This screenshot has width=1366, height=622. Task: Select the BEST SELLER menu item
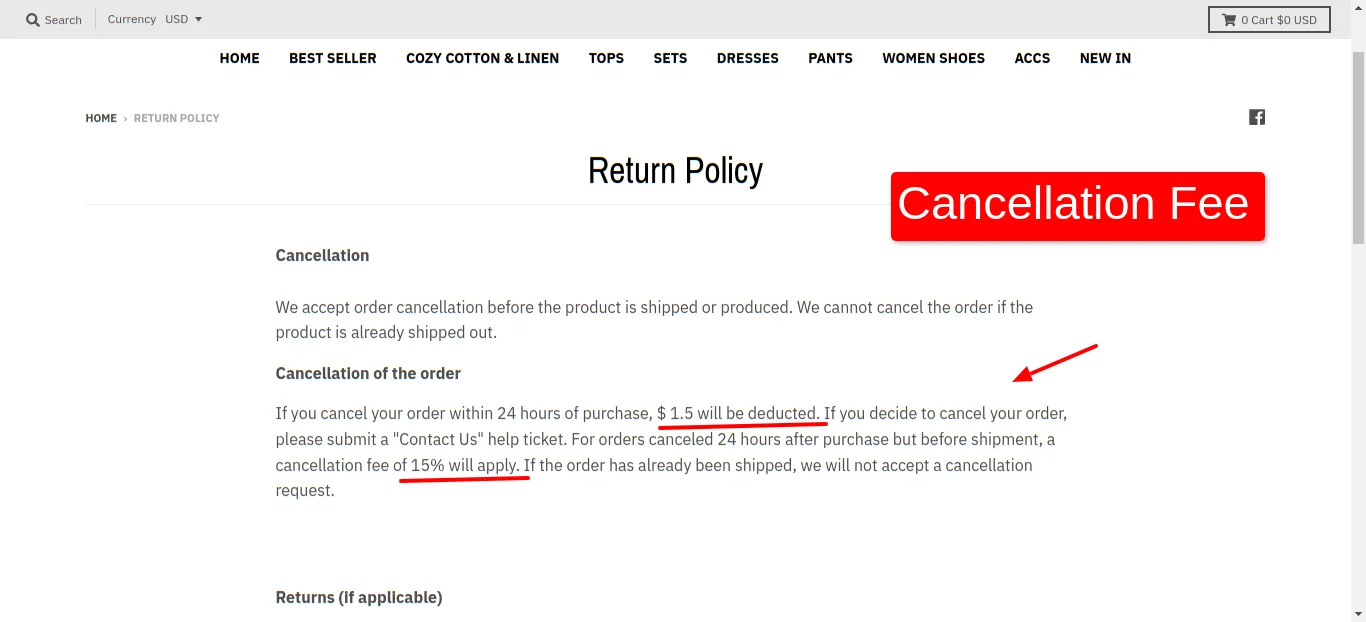pos(332,58)
